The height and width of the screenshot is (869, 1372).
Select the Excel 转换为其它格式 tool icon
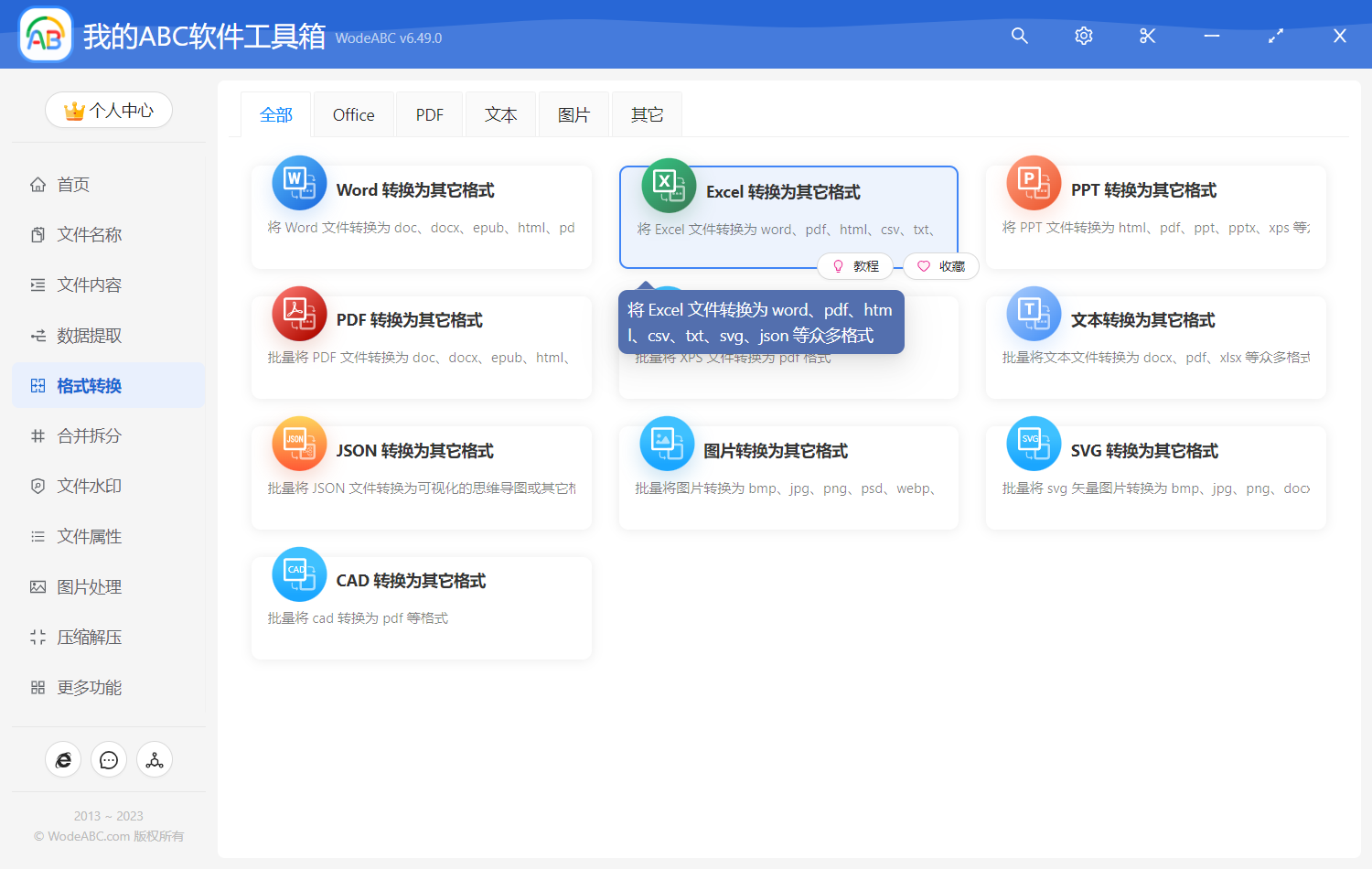[667, 183]
